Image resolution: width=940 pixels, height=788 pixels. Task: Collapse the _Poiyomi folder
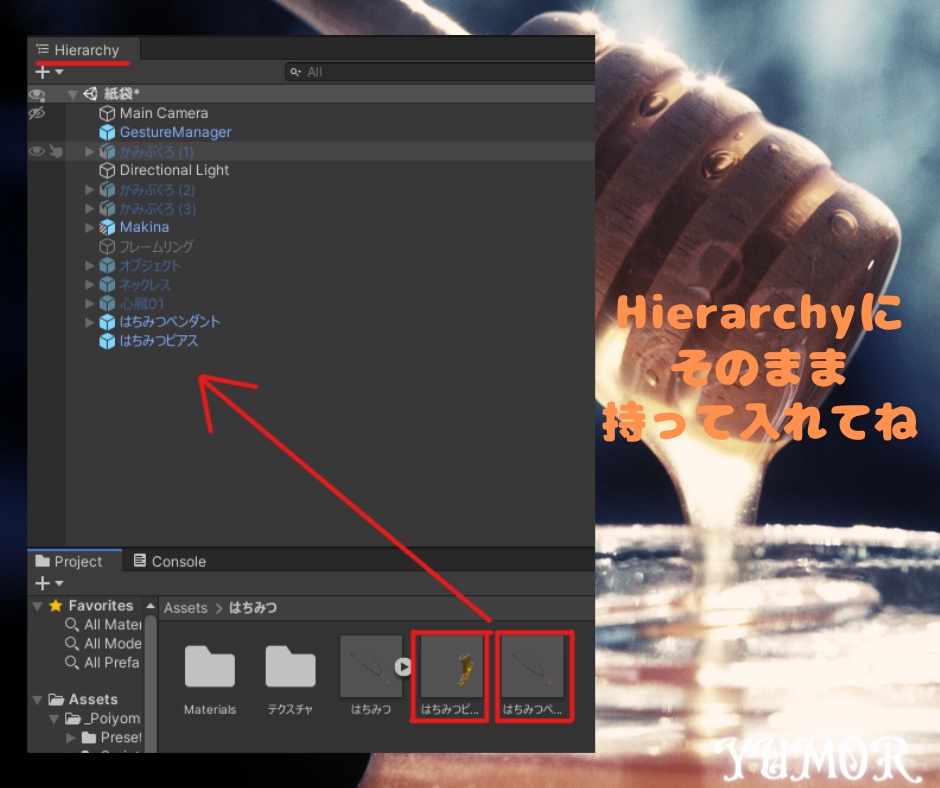coord(54,718)
